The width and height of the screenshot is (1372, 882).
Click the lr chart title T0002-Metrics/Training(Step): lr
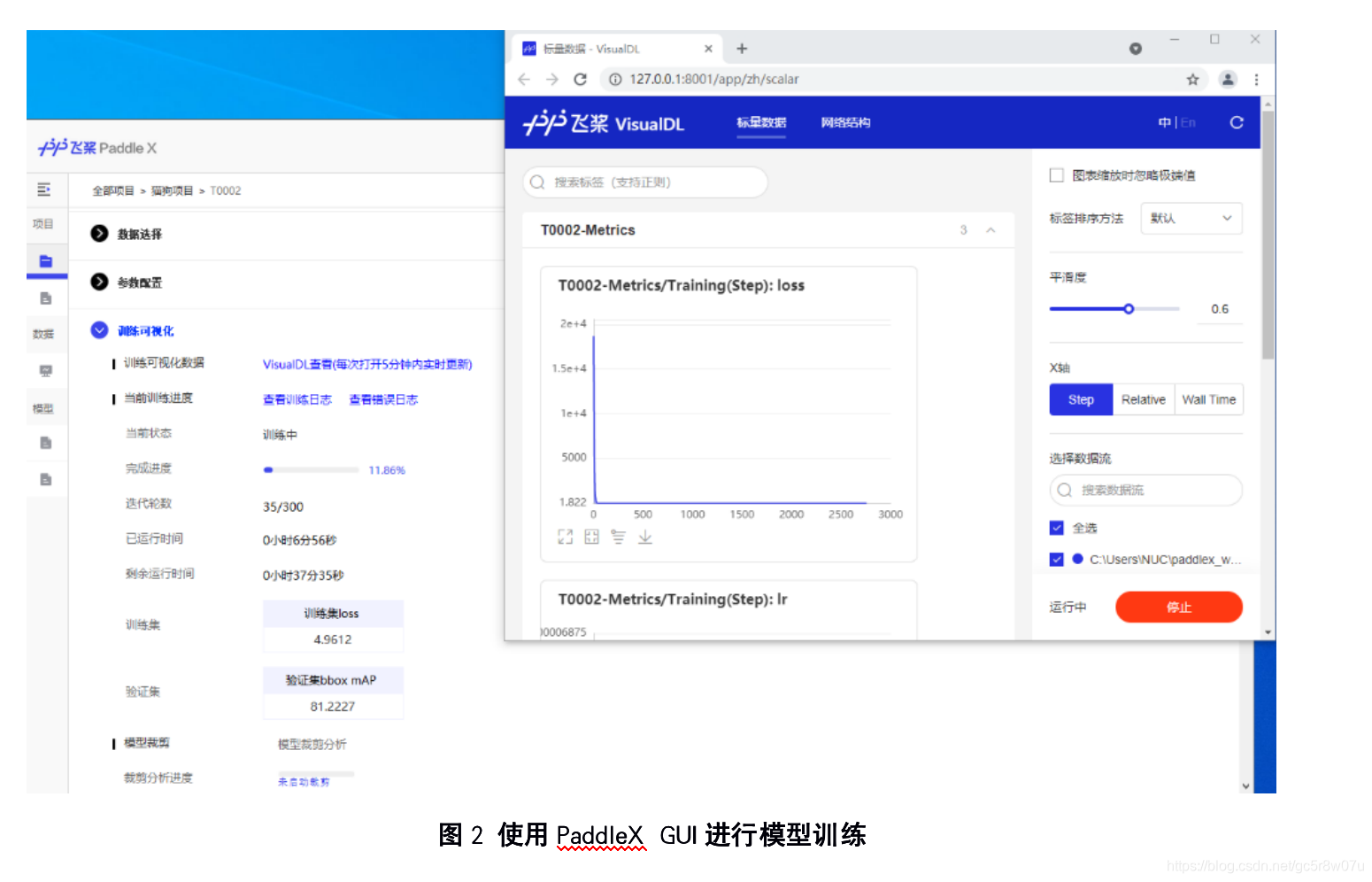[x=672, y=599]
